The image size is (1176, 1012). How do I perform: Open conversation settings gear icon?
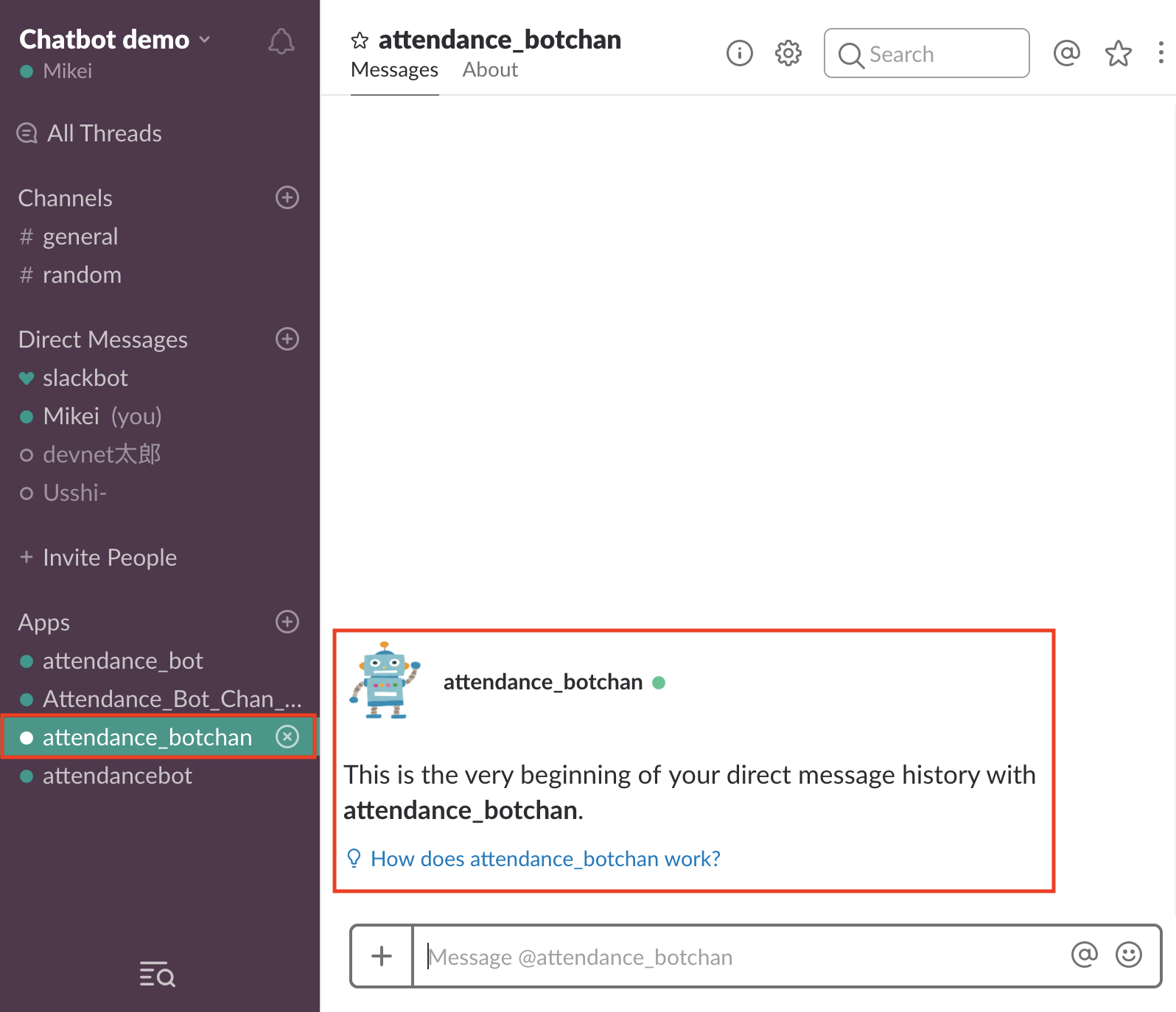788,53
